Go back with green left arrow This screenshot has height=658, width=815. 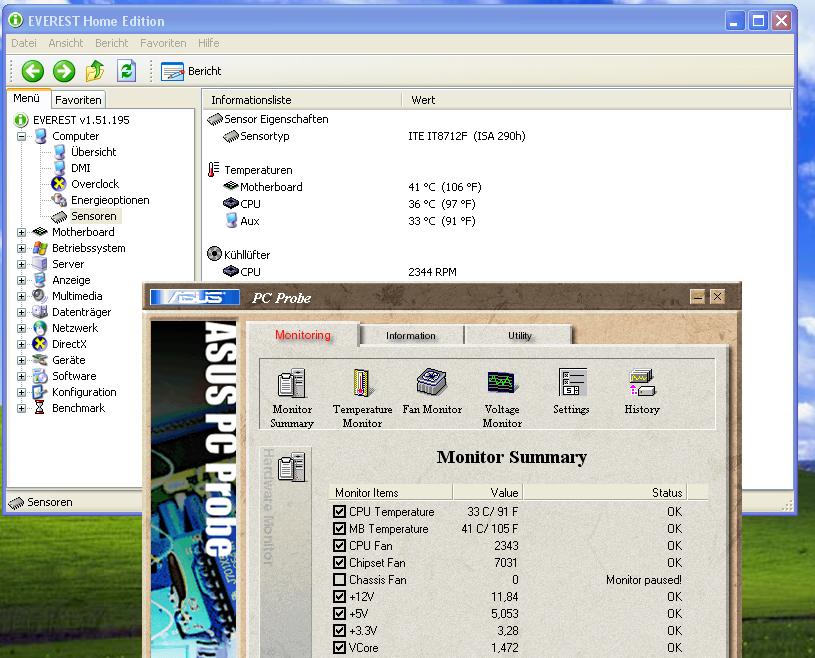(x=32, y=71)
